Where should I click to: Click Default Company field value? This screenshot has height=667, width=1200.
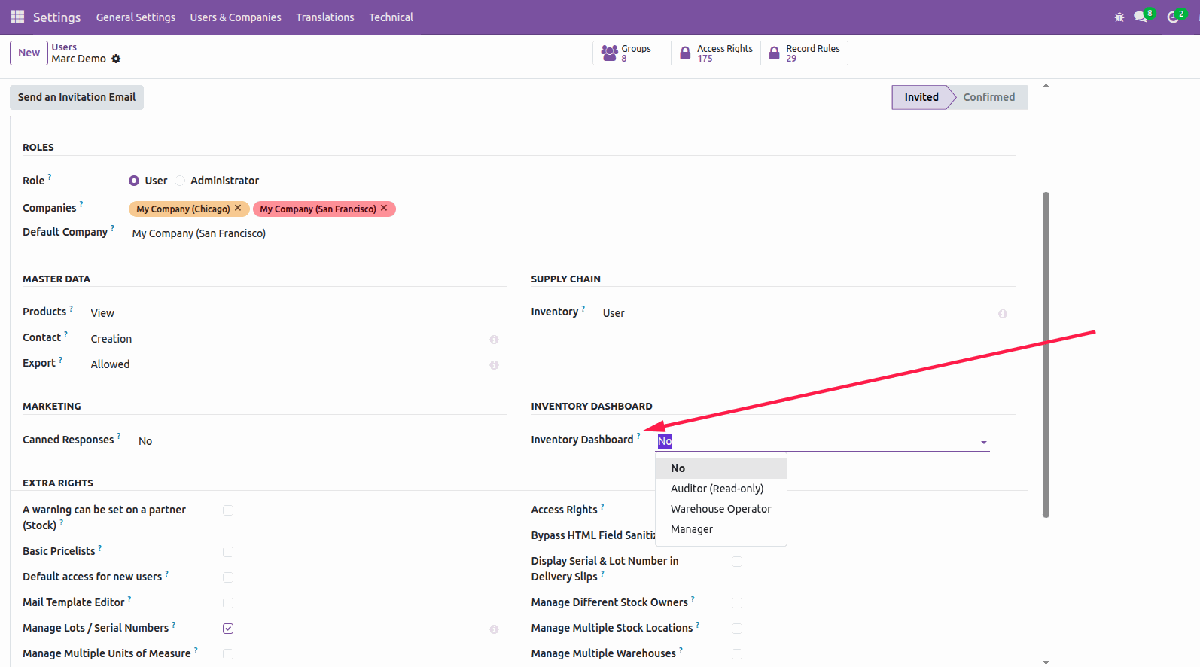(199, 233)
